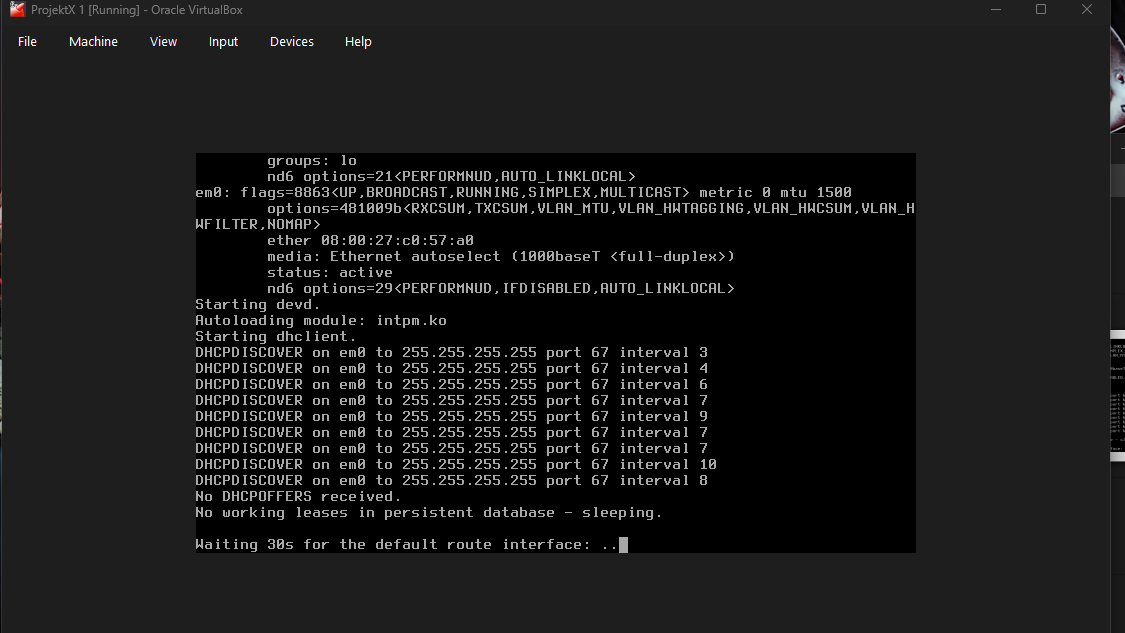
Task: Open the Machine menu
Action: click(93, 41)
